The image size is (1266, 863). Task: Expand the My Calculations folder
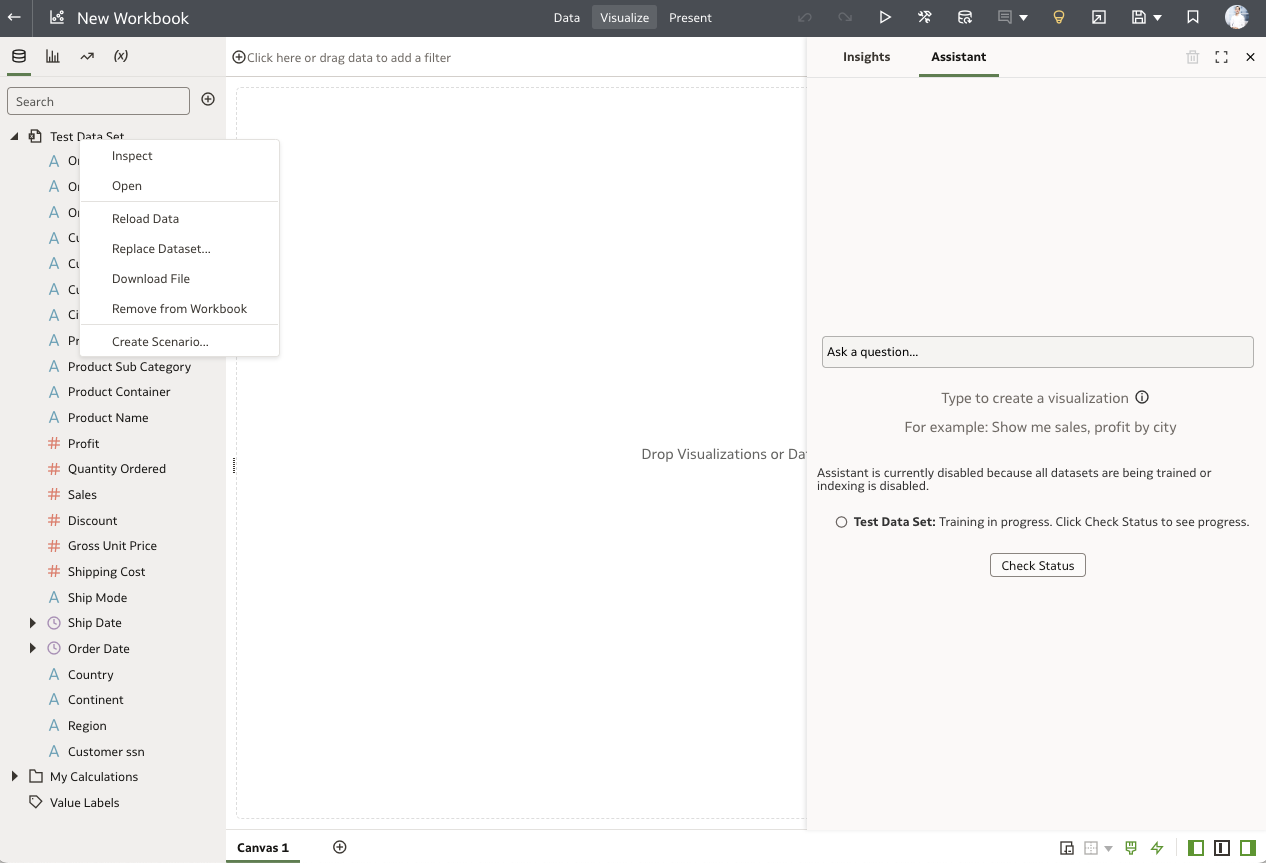14,776
